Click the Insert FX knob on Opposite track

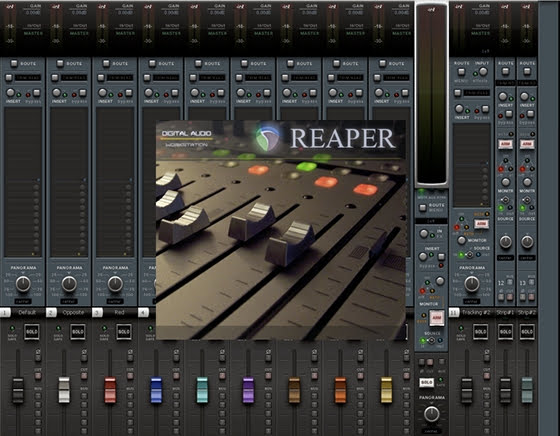click(56, 93)
